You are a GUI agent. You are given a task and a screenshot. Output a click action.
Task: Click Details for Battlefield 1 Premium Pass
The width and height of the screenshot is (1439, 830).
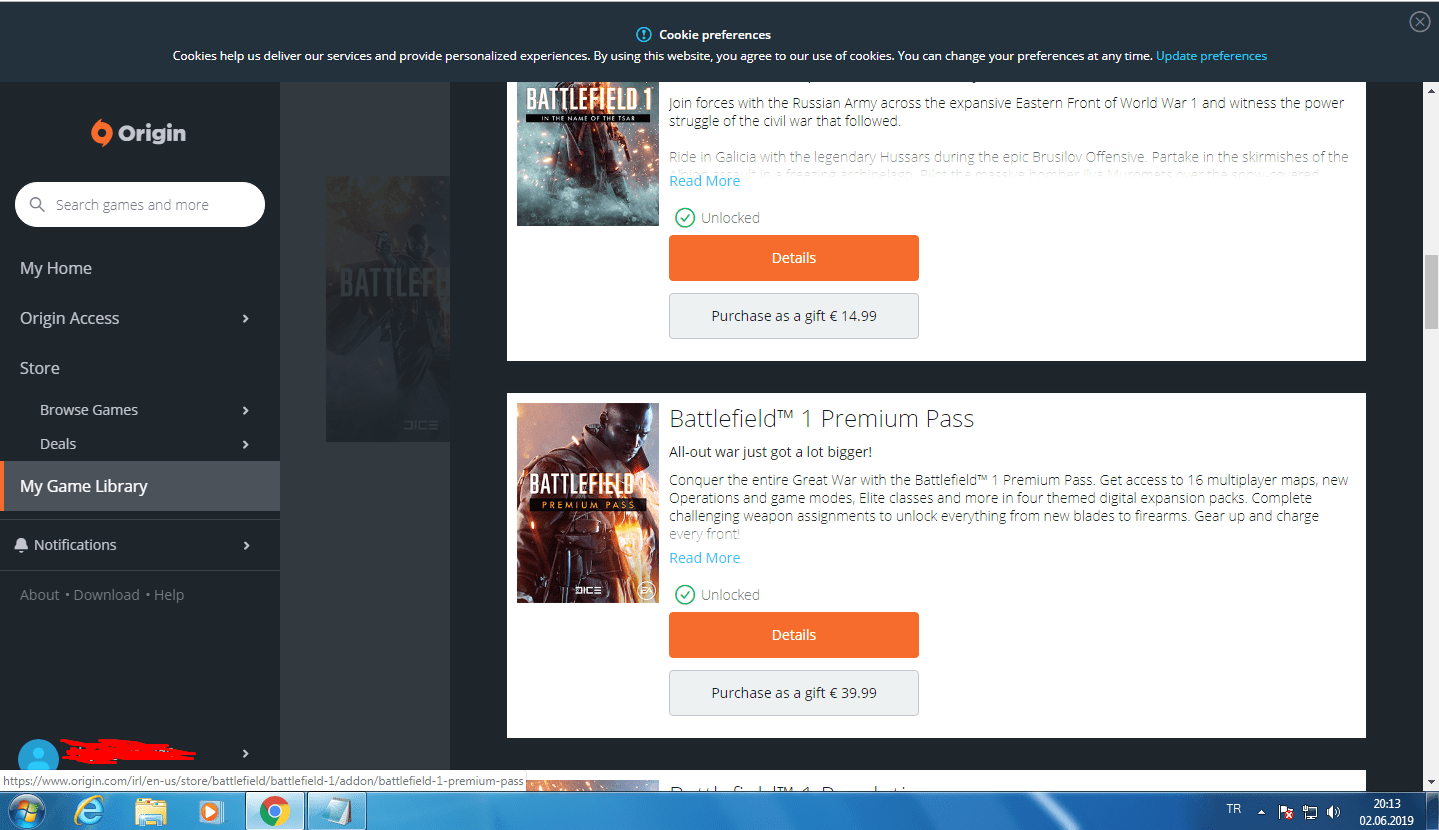(x=794, y=635)
